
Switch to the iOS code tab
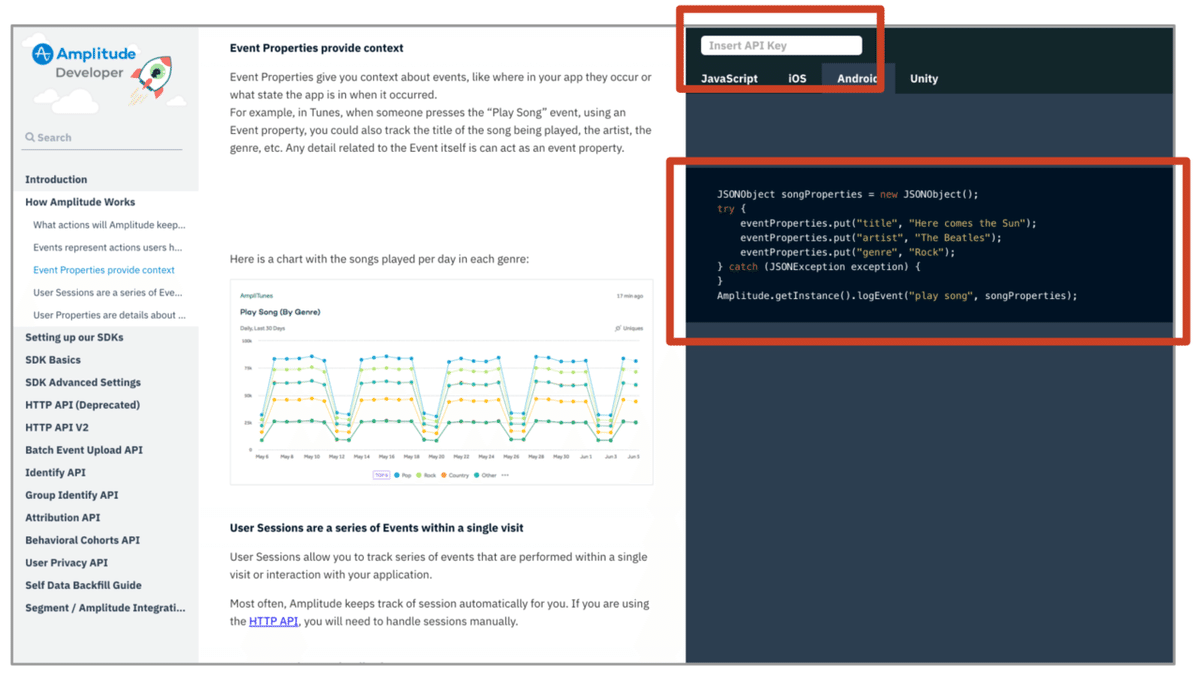tap(797, 78)
